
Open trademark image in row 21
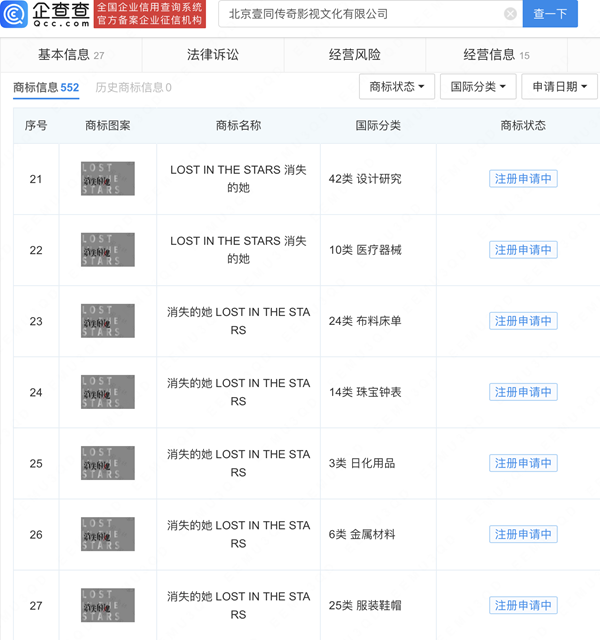(x=108, y=179)
